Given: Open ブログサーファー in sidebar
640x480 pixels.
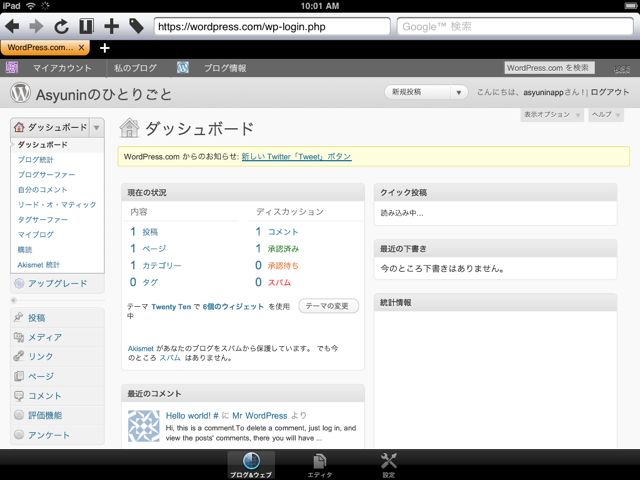Looking at the screenshot, I should click(47, 175).
